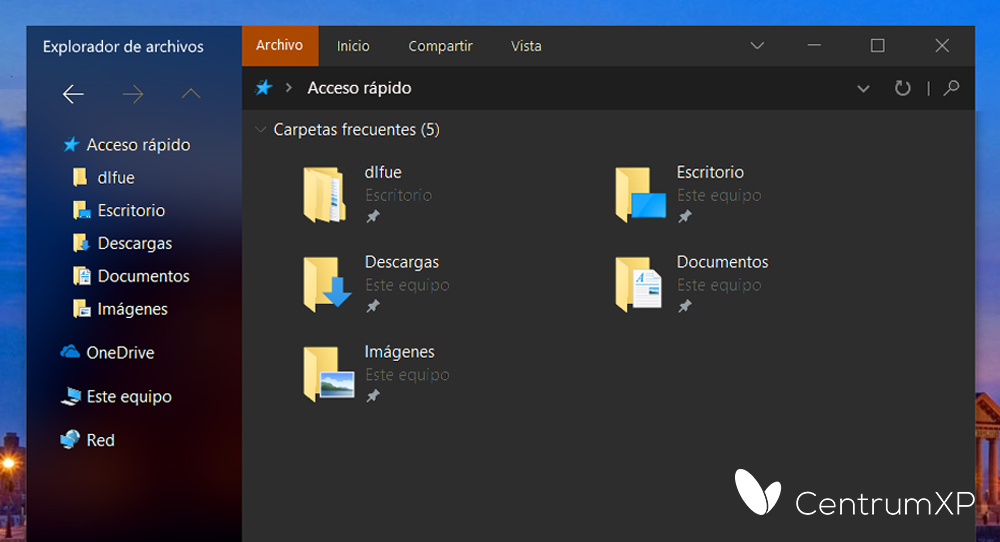1000x542 pixels.
Task: Click the Imágenes name in main pane
Action: (399, 352)
